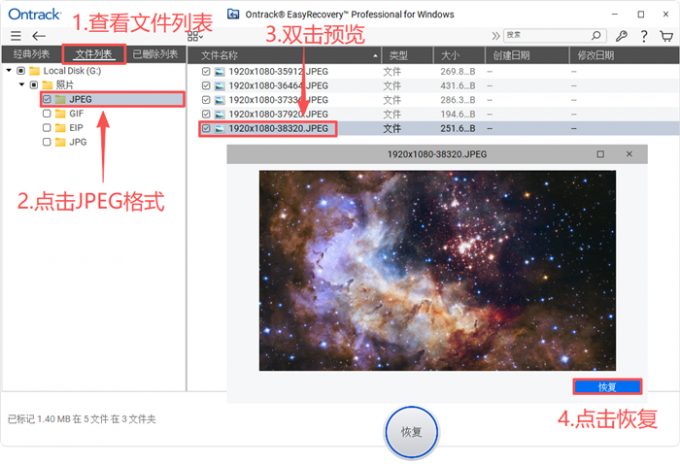Close the preview window
The image size is (680, 464).
[629, 154]
